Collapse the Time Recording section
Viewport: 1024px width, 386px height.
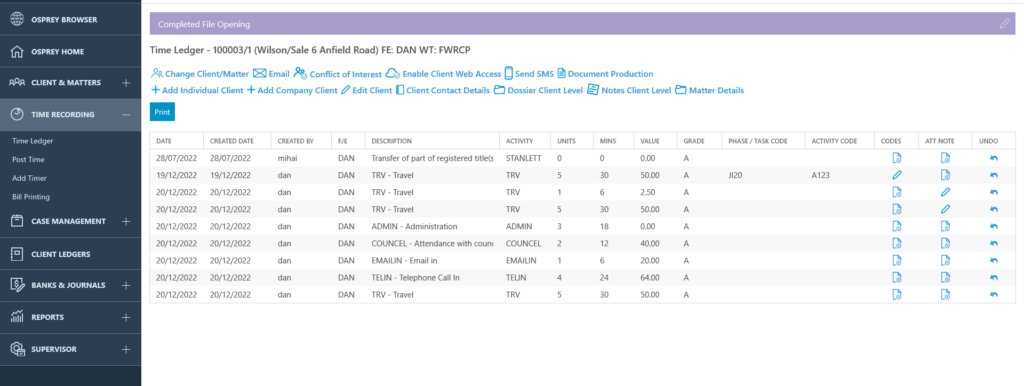126,115
